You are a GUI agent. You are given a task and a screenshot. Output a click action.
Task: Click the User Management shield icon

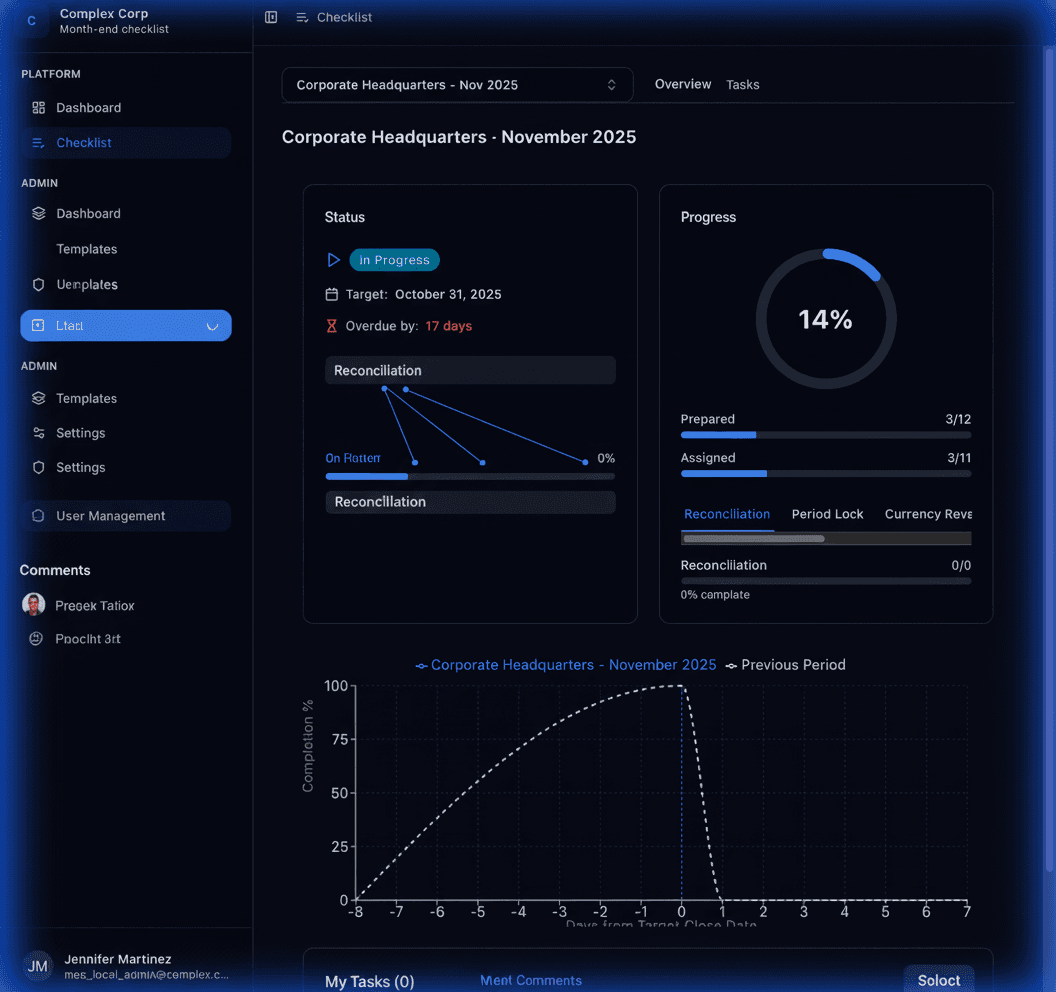pos(38,516)
